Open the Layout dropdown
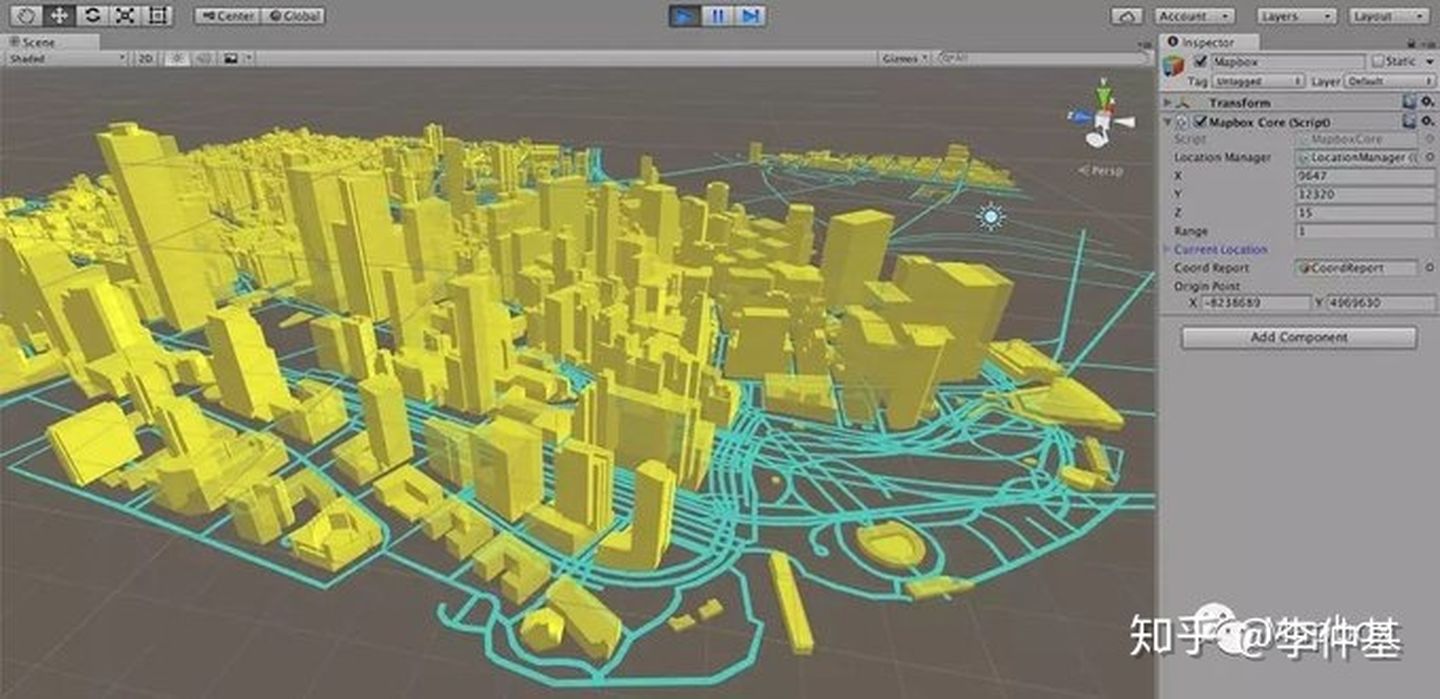The image size is (1440, 699). [1388, 16]
